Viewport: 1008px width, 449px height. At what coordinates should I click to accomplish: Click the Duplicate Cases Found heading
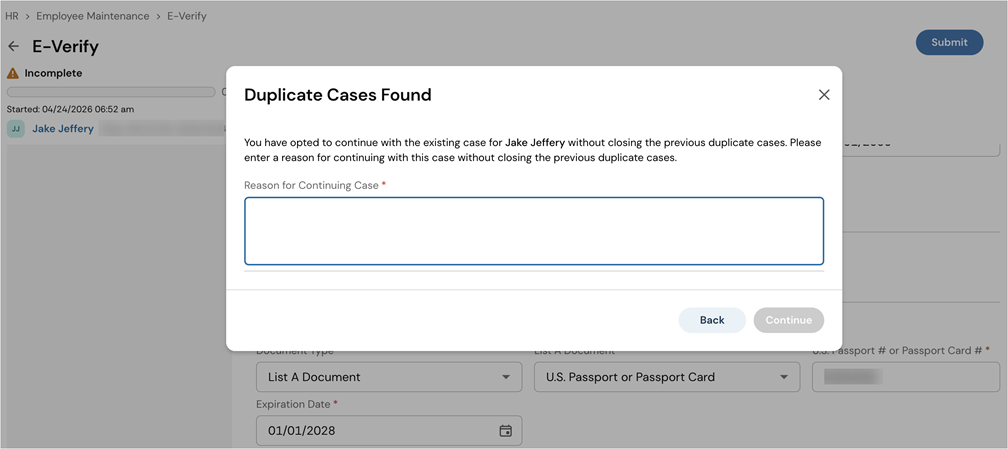coord(338,95)
